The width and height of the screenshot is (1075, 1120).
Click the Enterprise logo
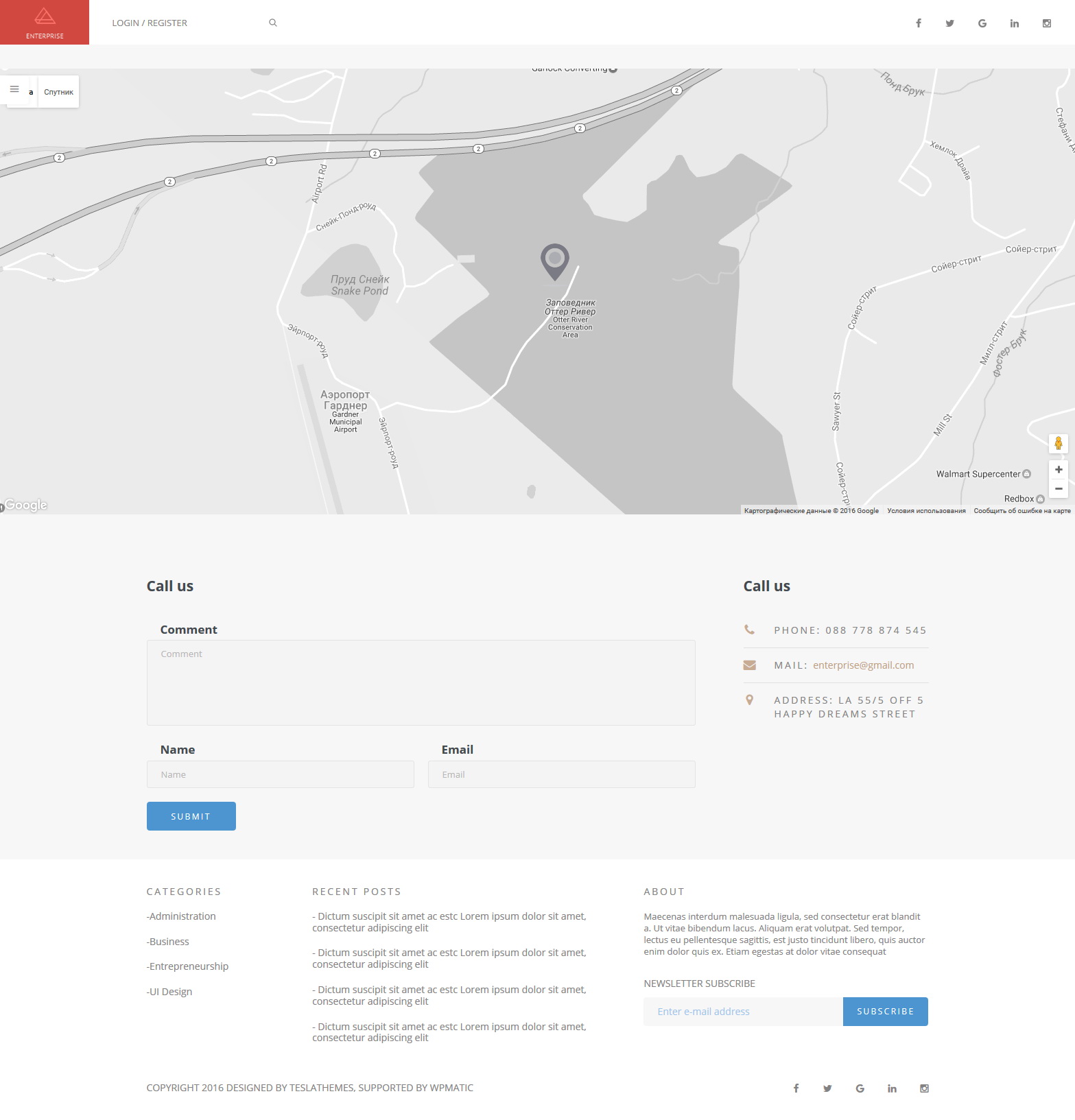pyautogui.click(x=45, y=23)
